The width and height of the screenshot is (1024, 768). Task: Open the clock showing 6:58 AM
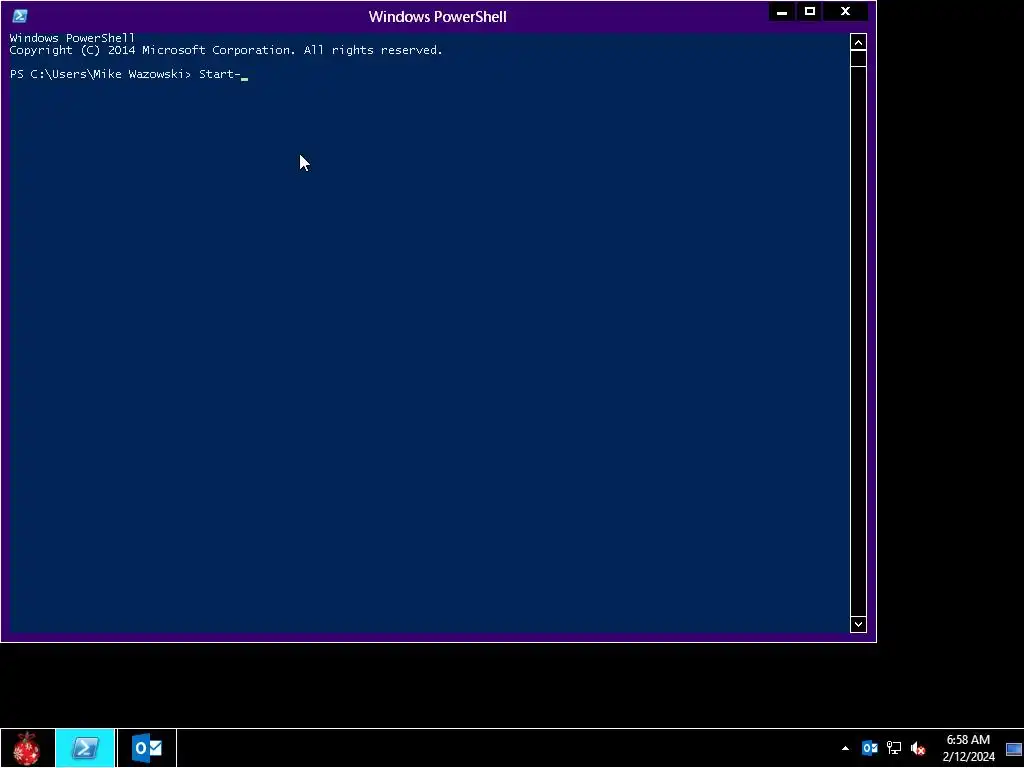click(x=968, y=748)
